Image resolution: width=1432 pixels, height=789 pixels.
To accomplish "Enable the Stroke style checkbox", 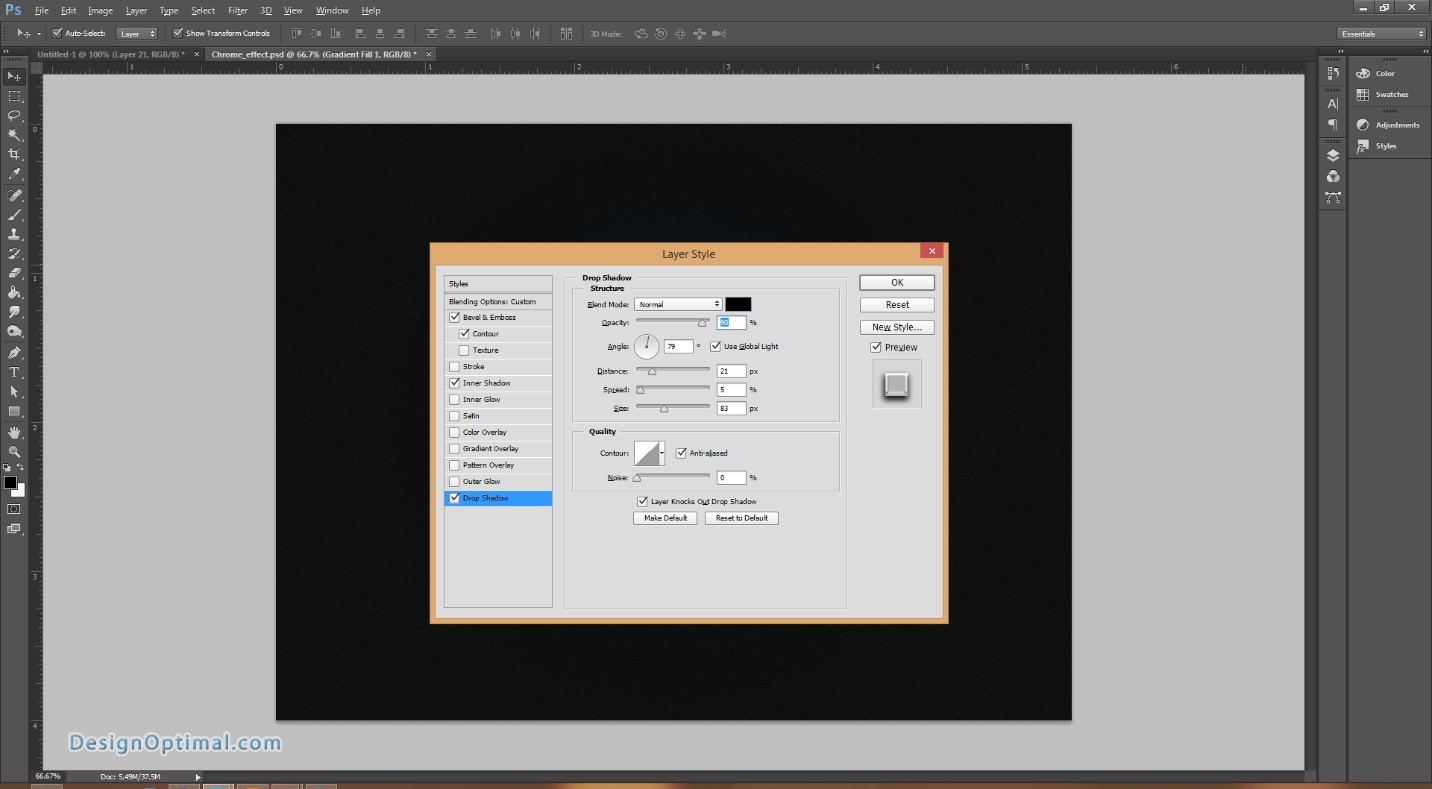I will point(455,367).
